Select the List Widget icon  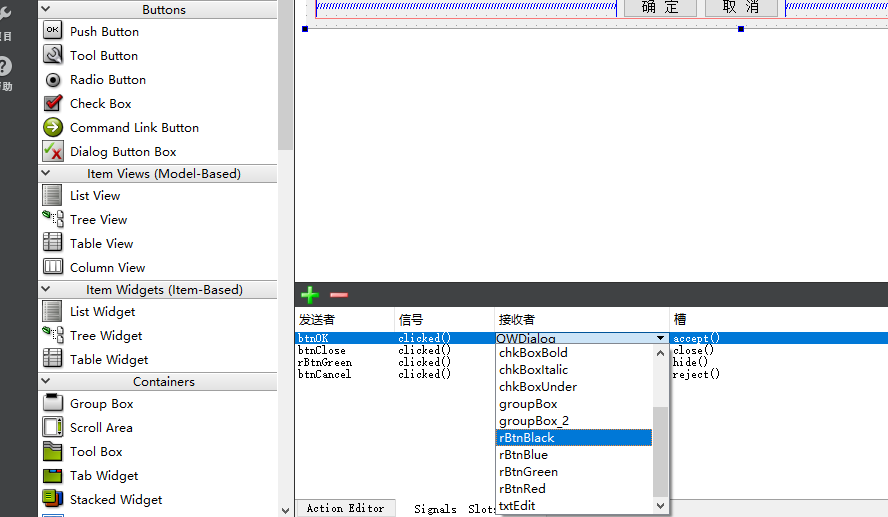[x=53, y=311]
